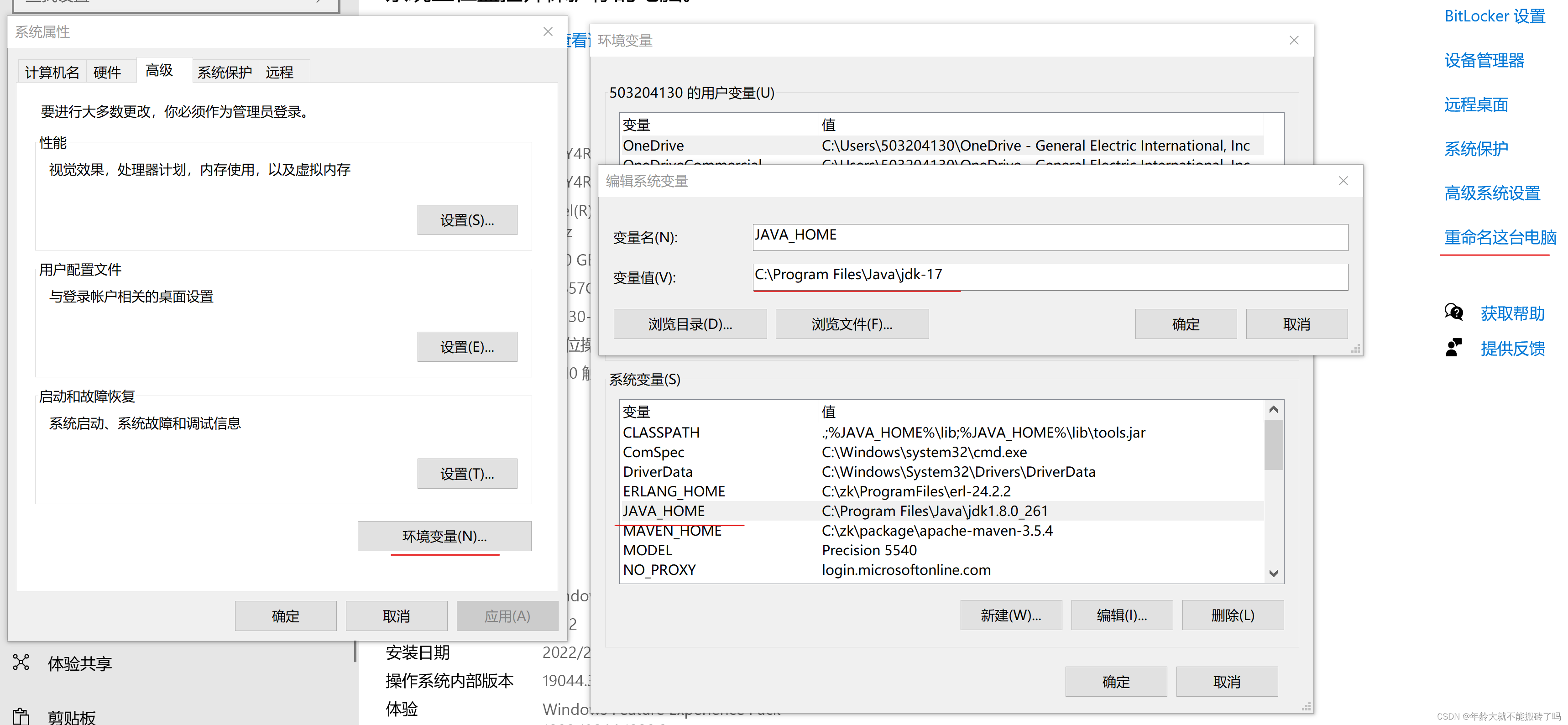Click the 变量 column header in system variables
The image size is (1568, 725).
click(x=719, y=412)
